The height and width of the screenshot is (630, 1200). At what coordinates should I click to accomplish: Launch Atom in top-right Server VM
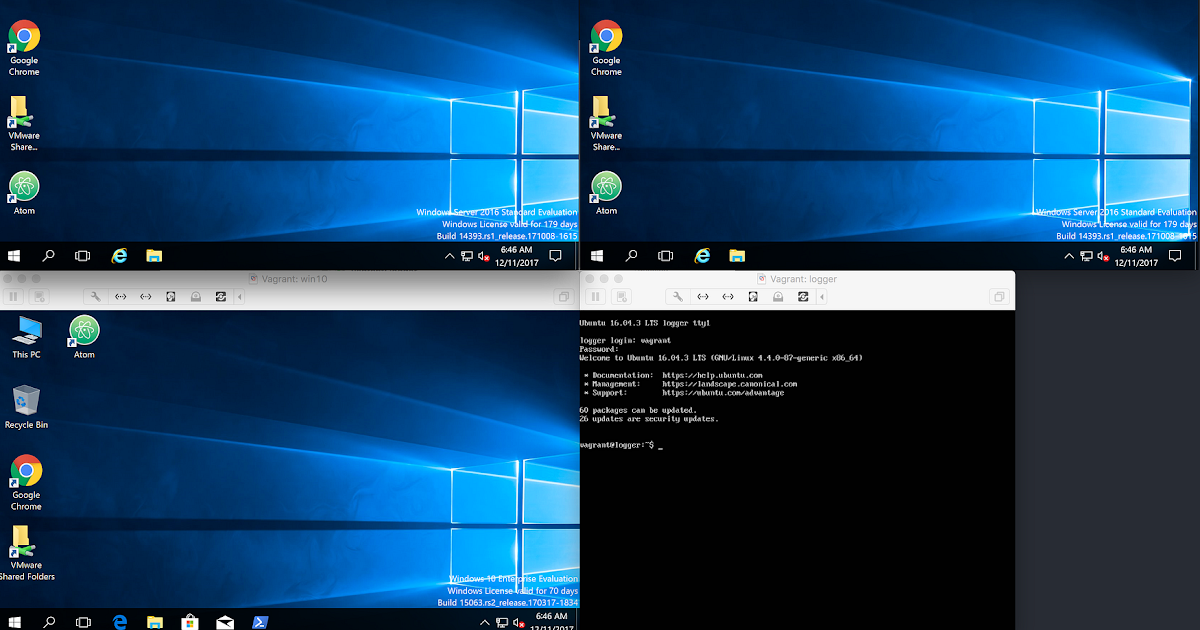tap(606, 193)
